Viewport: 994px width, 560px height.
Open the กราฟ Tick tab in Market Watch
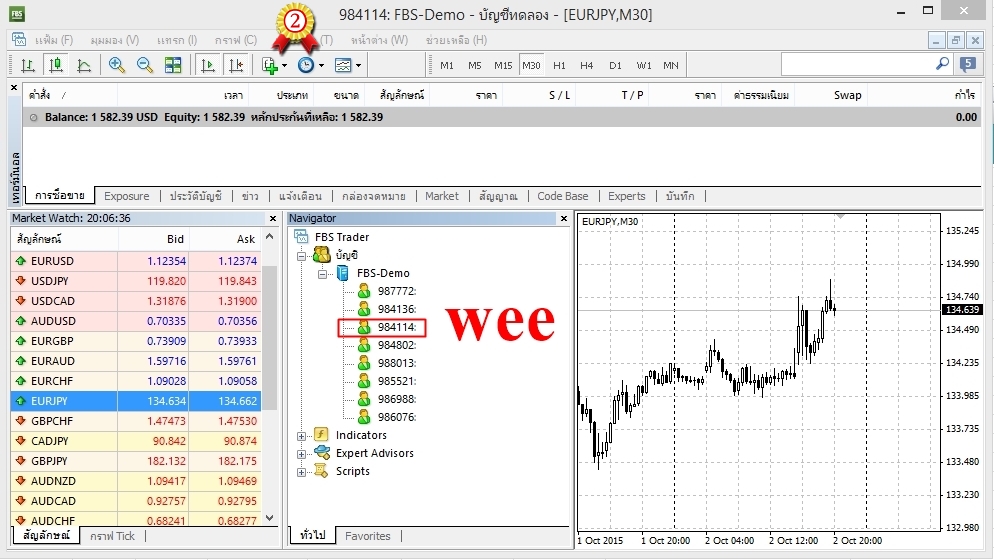pyautogui.click(x=112, y=536)
